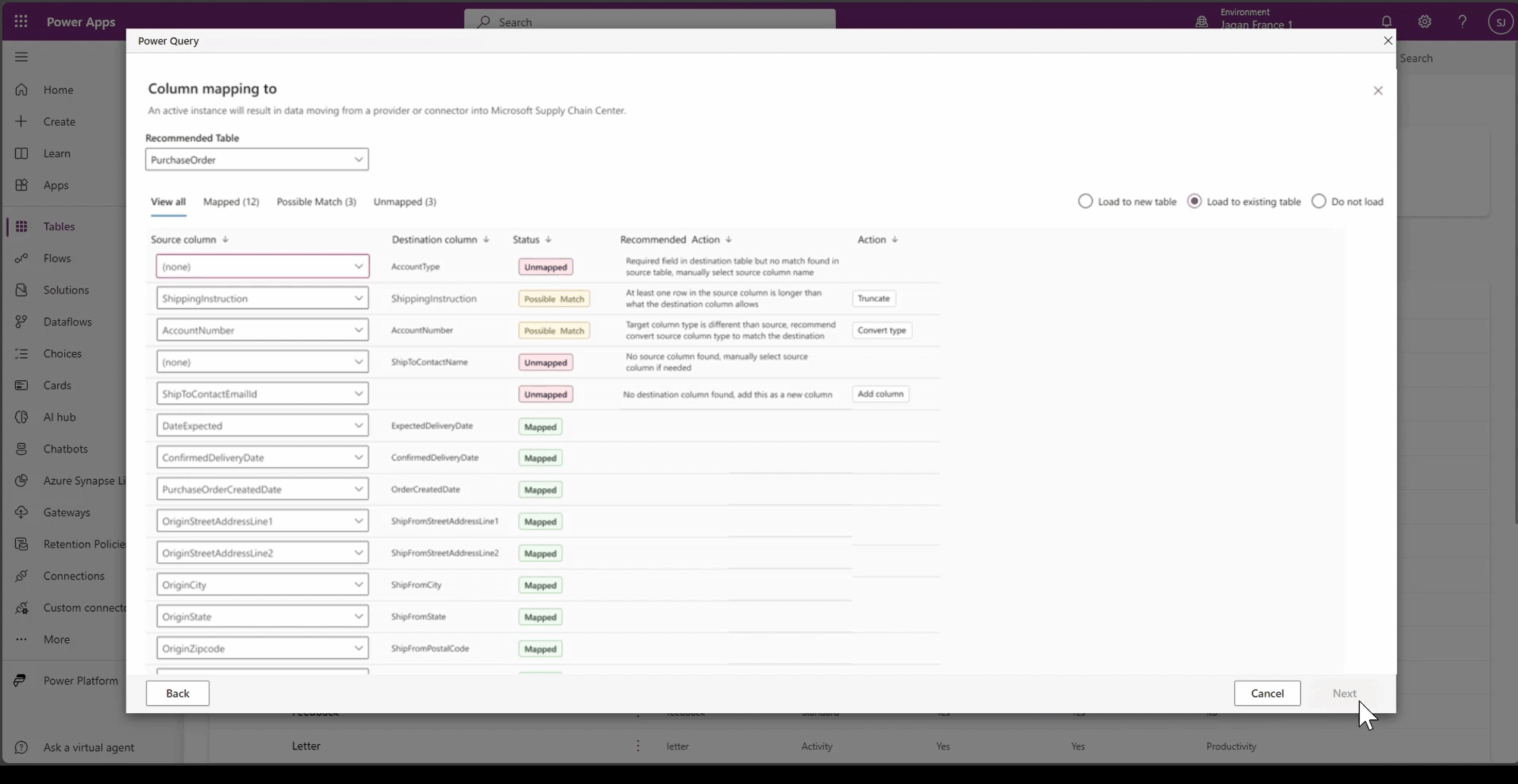The width and height of the screenshot is (1518, 784).
Task: Click the Back button
Action: click(178, 693)
